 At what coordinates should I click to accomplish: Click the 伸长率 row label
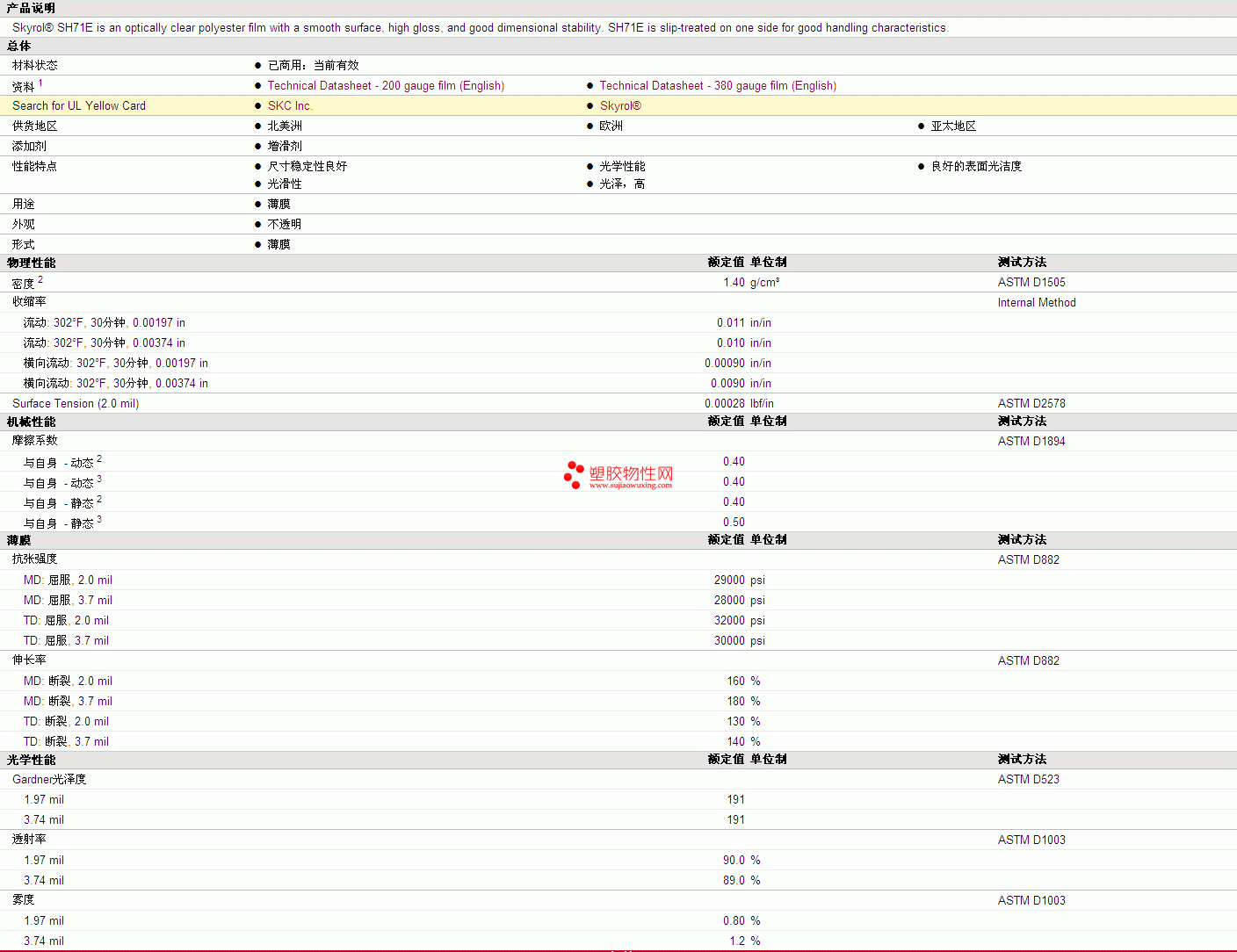click(x=29, y=660)
